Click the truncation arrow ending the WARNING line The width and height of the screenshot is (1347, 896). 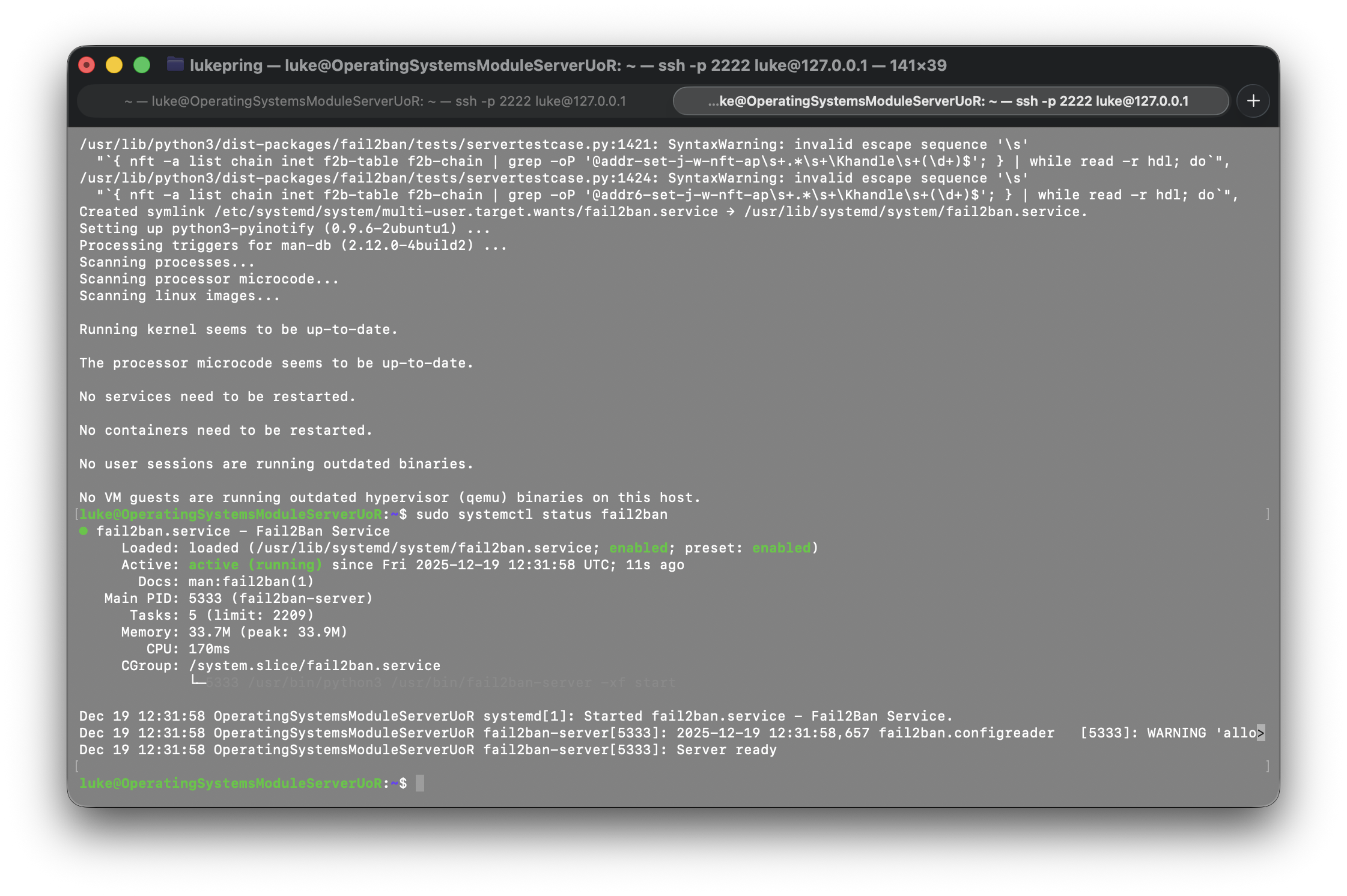(x=1260, y=733)
